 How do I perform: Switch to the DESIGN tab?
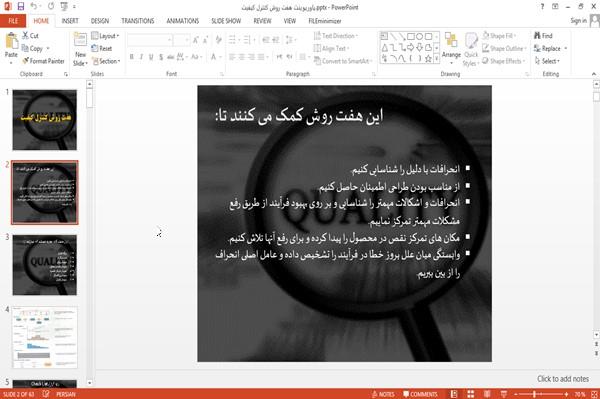click(100, 21)
